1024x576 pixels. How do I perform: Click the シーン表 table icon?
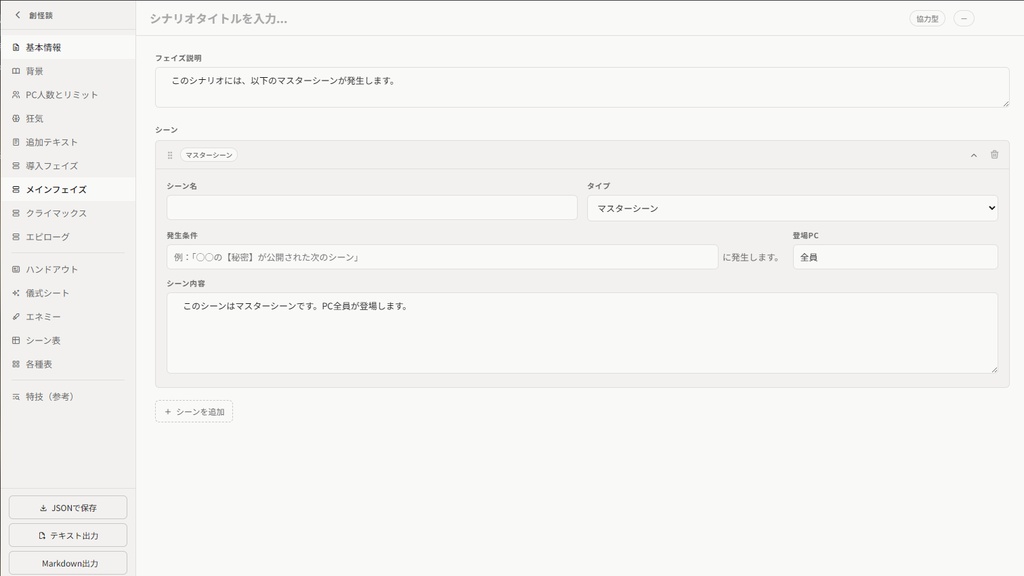(x=16, y=340)
